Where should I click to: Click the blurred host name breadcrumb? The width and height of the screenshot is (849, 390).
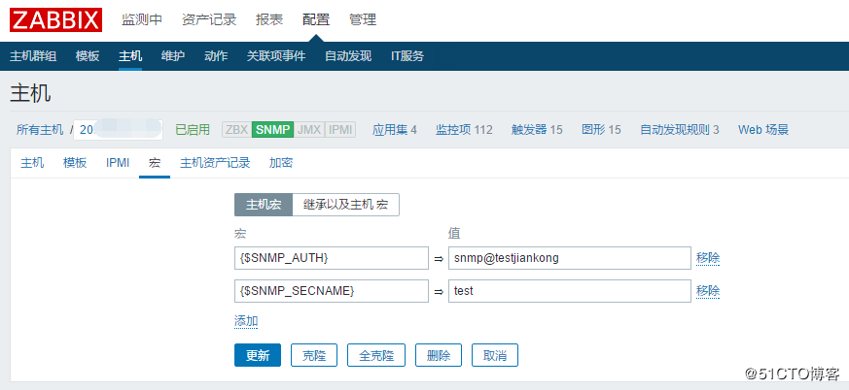(118, 129)
